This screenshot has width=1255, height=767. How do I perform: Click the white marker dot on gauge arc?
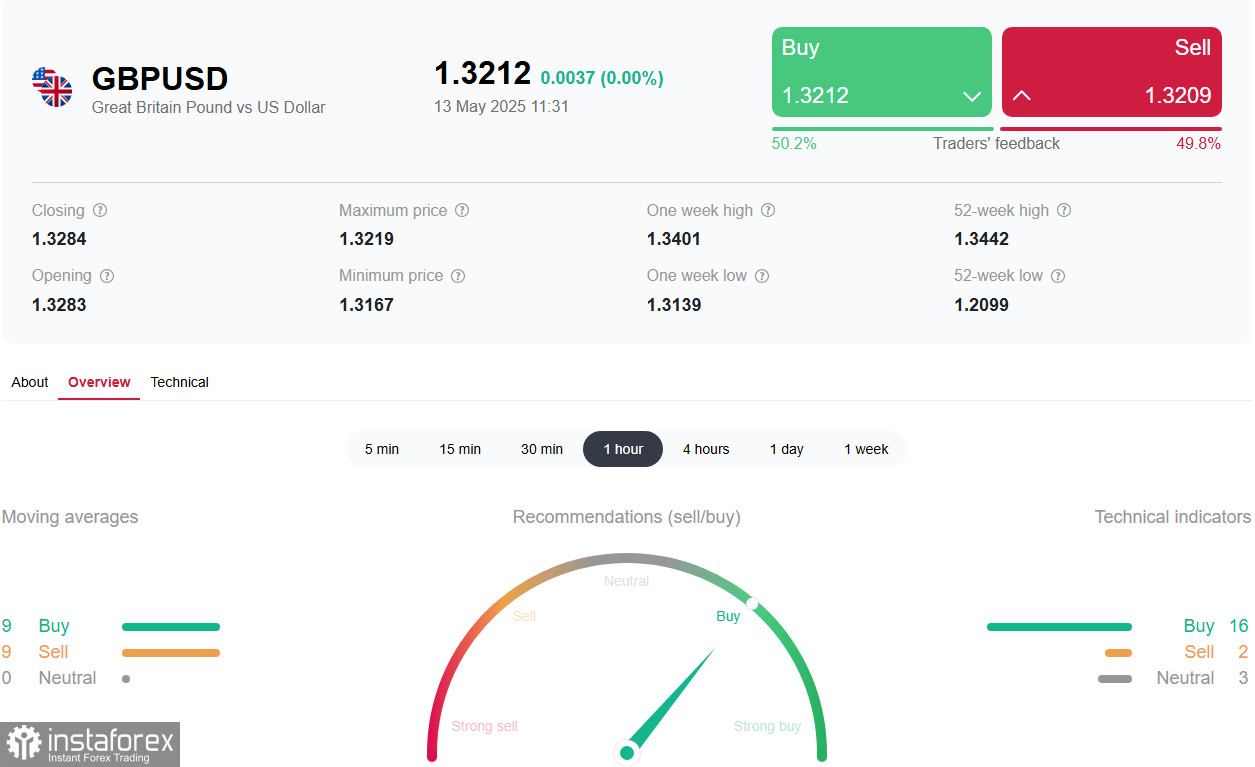point(752,603)
